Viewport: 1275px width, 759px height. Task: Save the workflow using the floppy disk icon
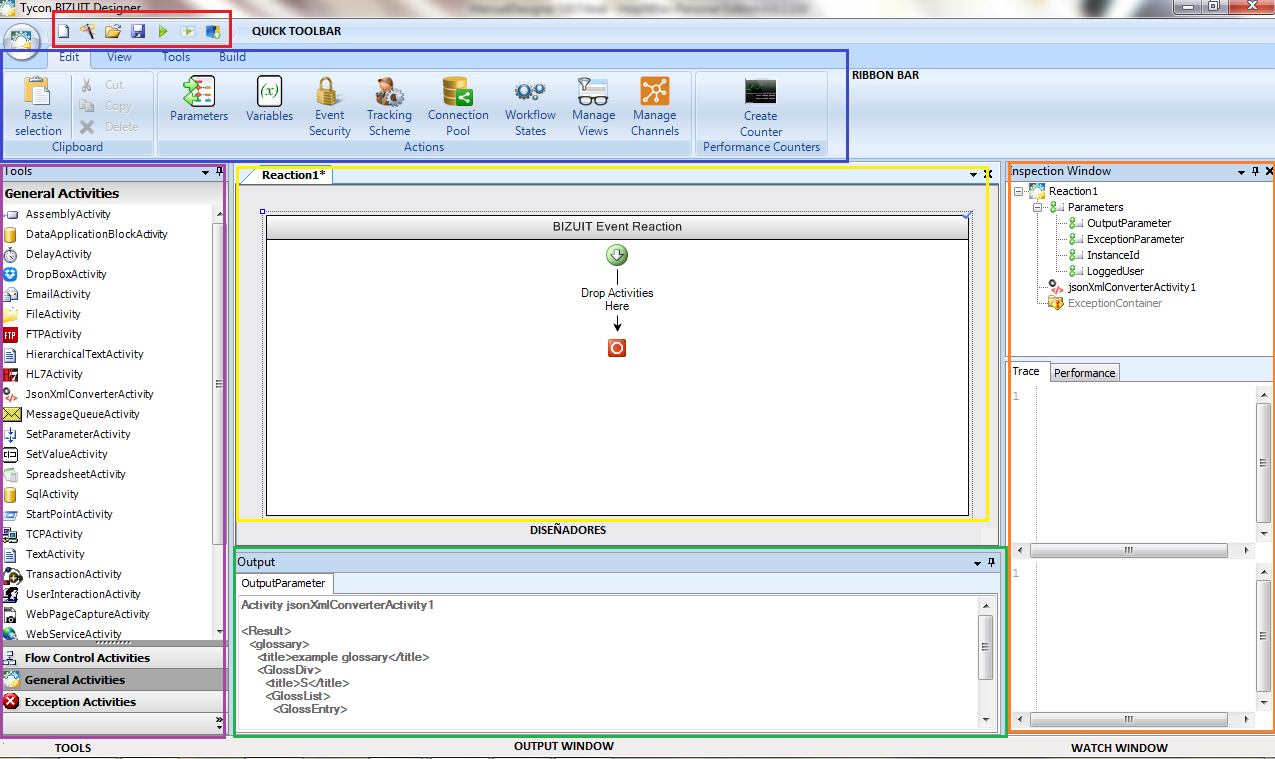138,32
